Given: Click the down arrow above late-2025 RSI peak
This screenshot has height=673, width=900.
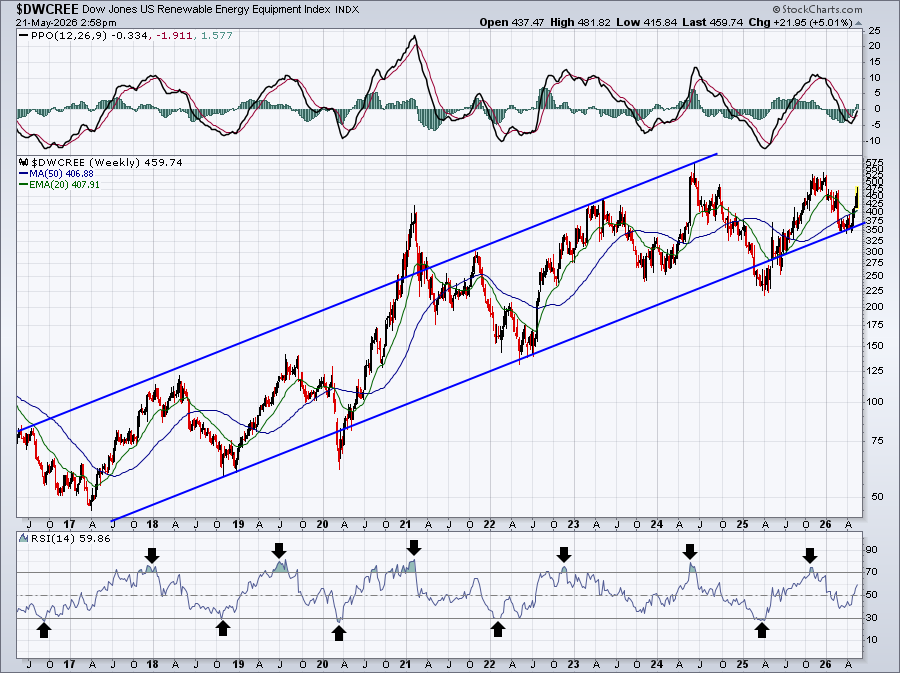Looking at the screenshot, I should (x=809, y=555).
